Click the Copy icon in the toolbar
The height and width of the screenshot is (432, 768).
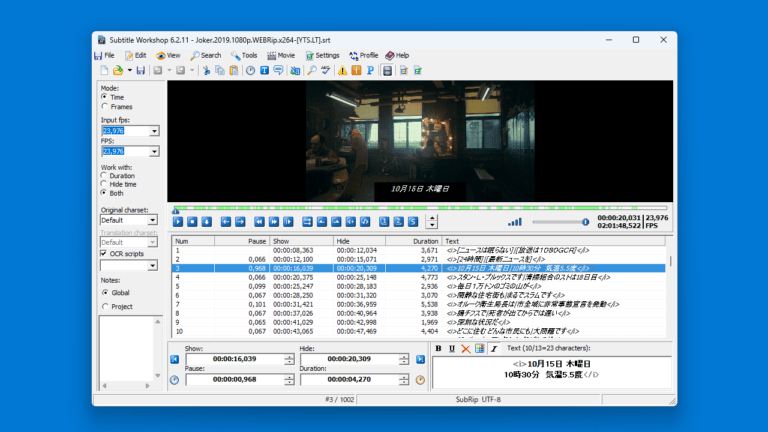coord(220,71)
